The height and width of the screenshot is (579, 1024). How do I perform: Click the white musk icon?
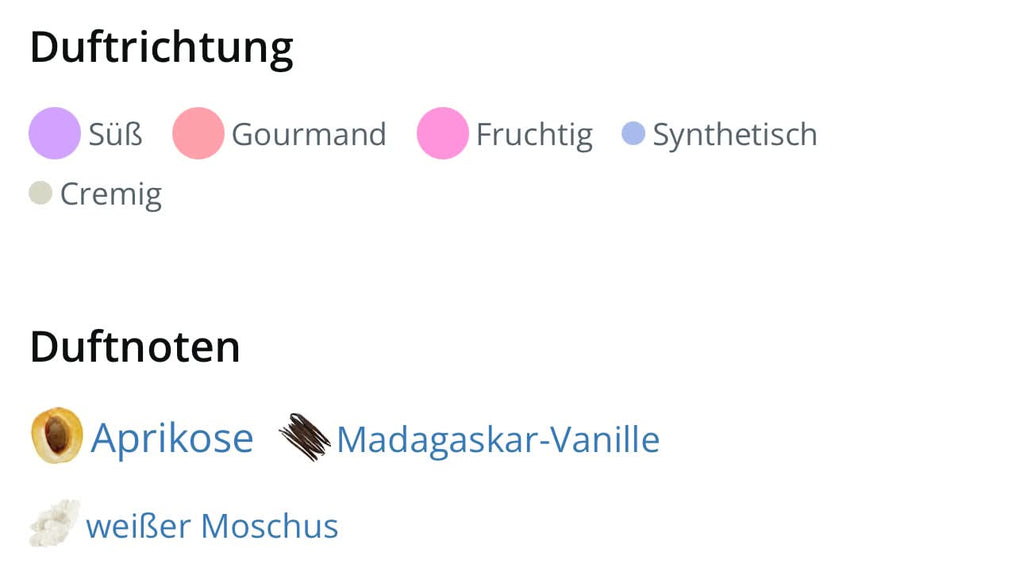[x=54, y=523]
